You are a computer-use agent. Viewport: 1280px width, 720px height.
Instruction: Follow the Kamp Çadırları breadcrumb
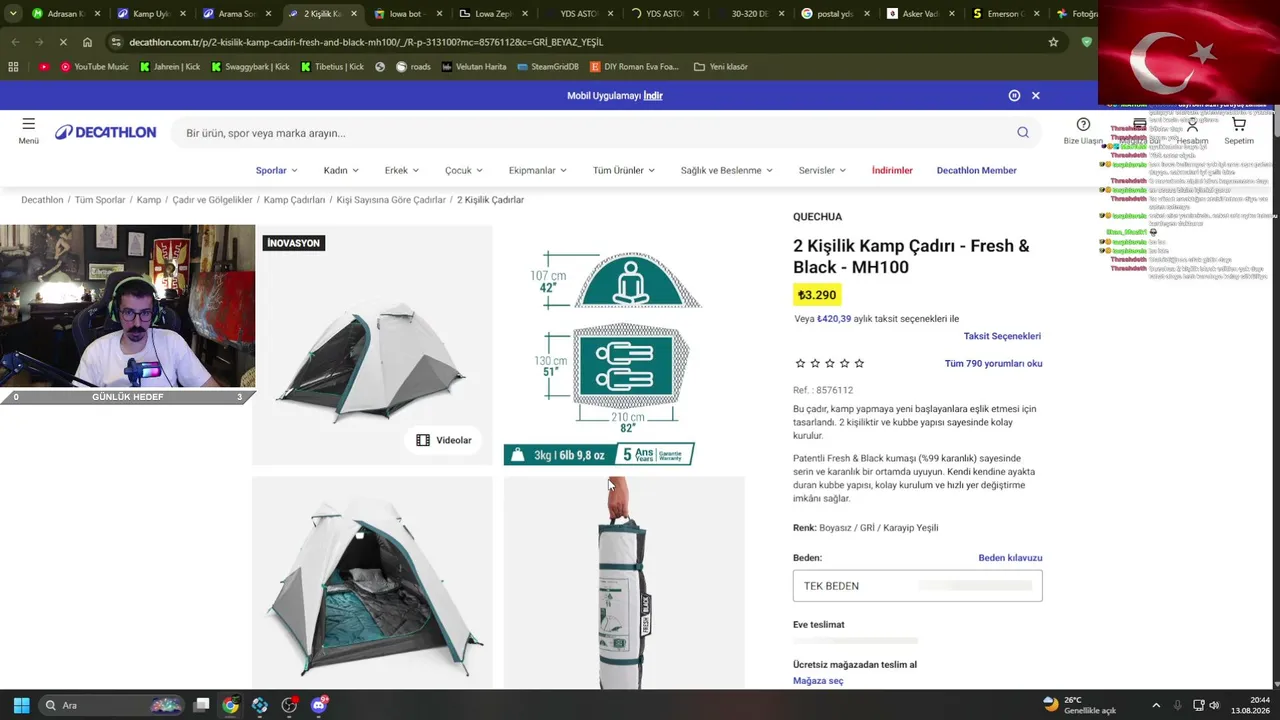point(294,200)
